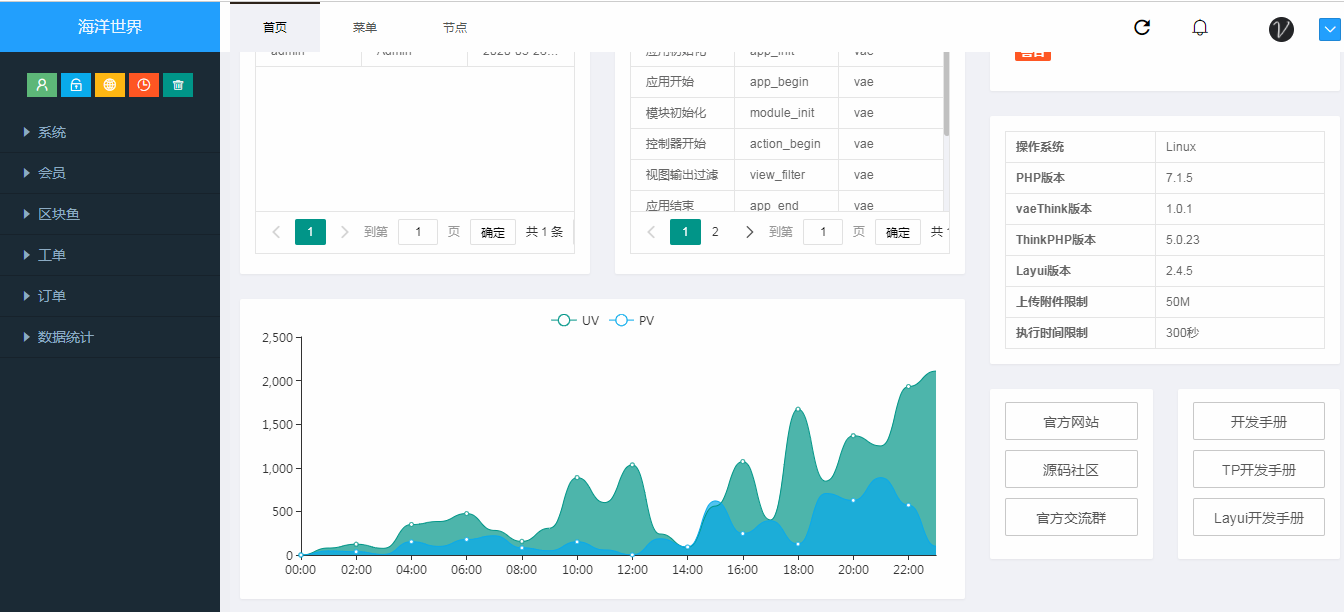Switch to the 菜单 tab
Screen dimensions: 1344x612
click(365, 28)
